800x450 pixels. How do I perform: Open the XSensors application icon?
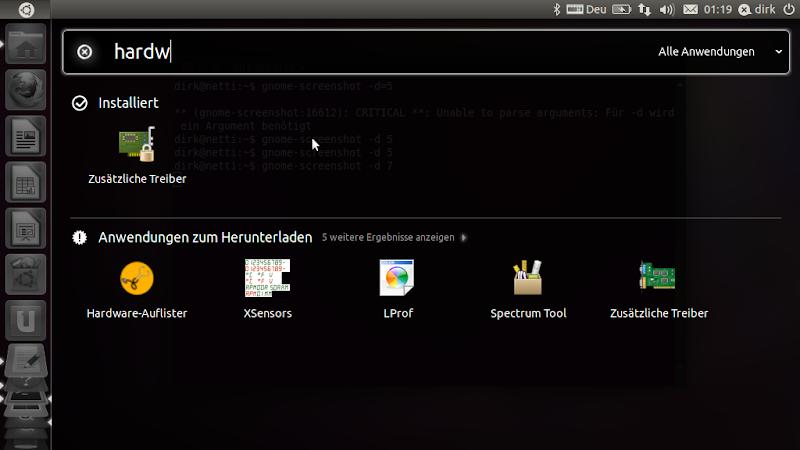coord(267,278)
